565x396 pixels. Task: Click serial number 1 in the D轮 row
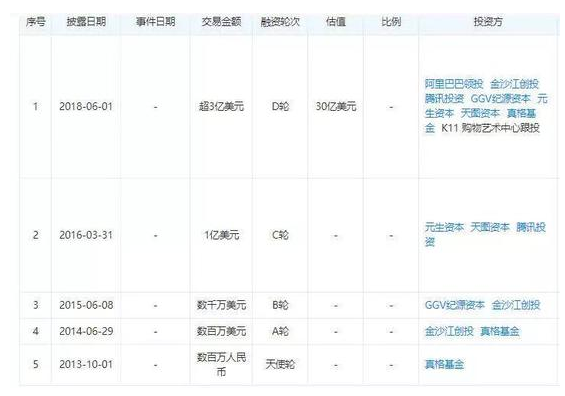35,106
